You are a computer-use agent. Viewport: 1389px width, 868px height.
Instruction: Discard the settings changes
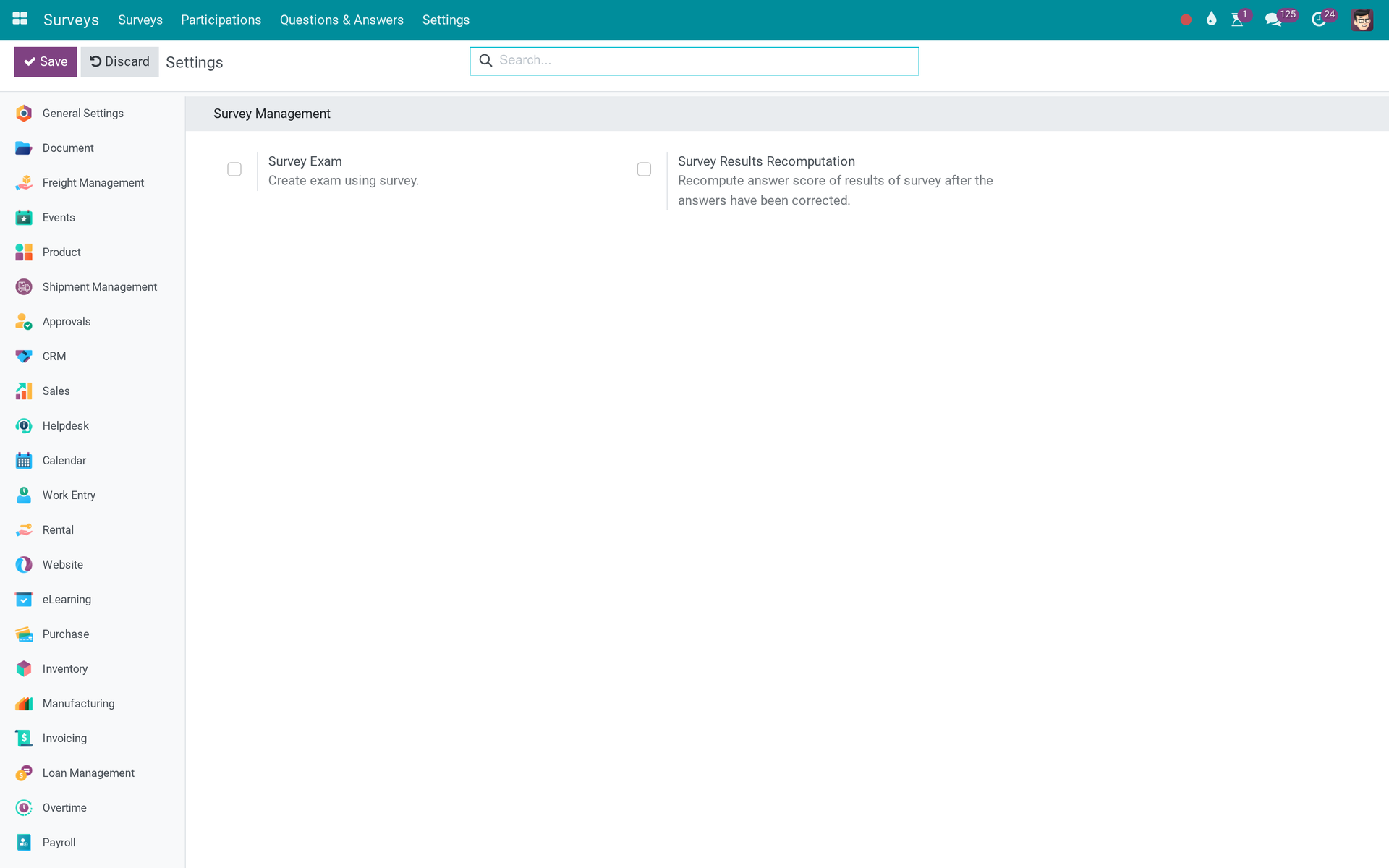pyautogui.click(x=119, y=61)
